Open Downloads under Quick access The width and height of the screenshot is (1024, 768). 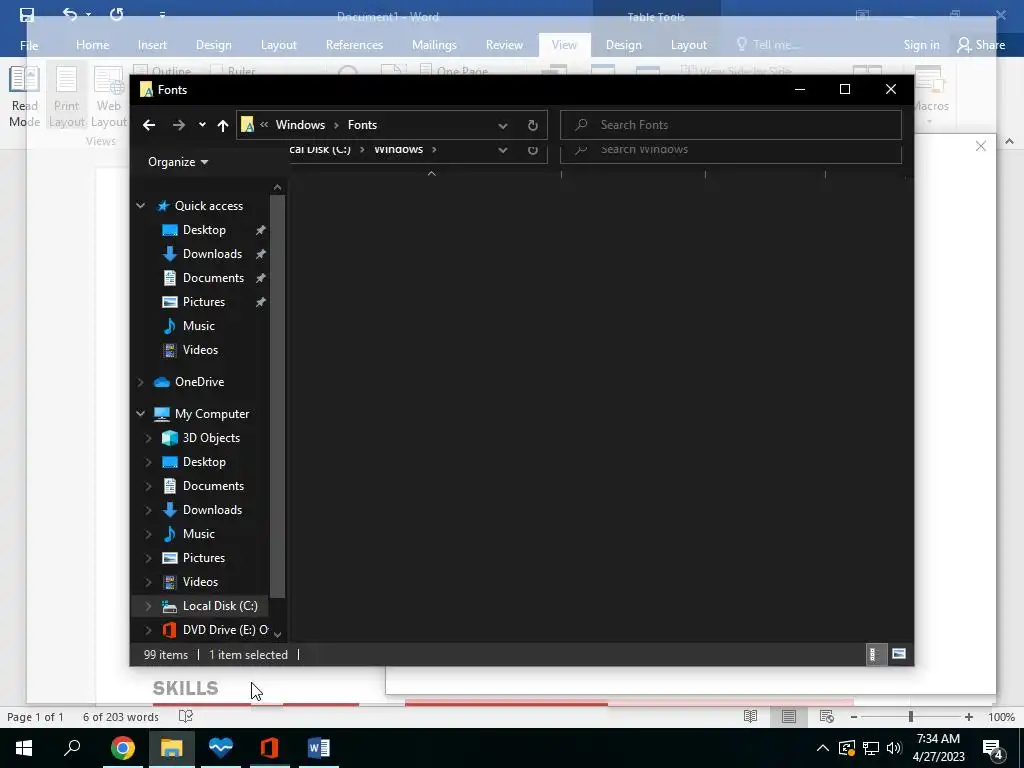(212, 254)
